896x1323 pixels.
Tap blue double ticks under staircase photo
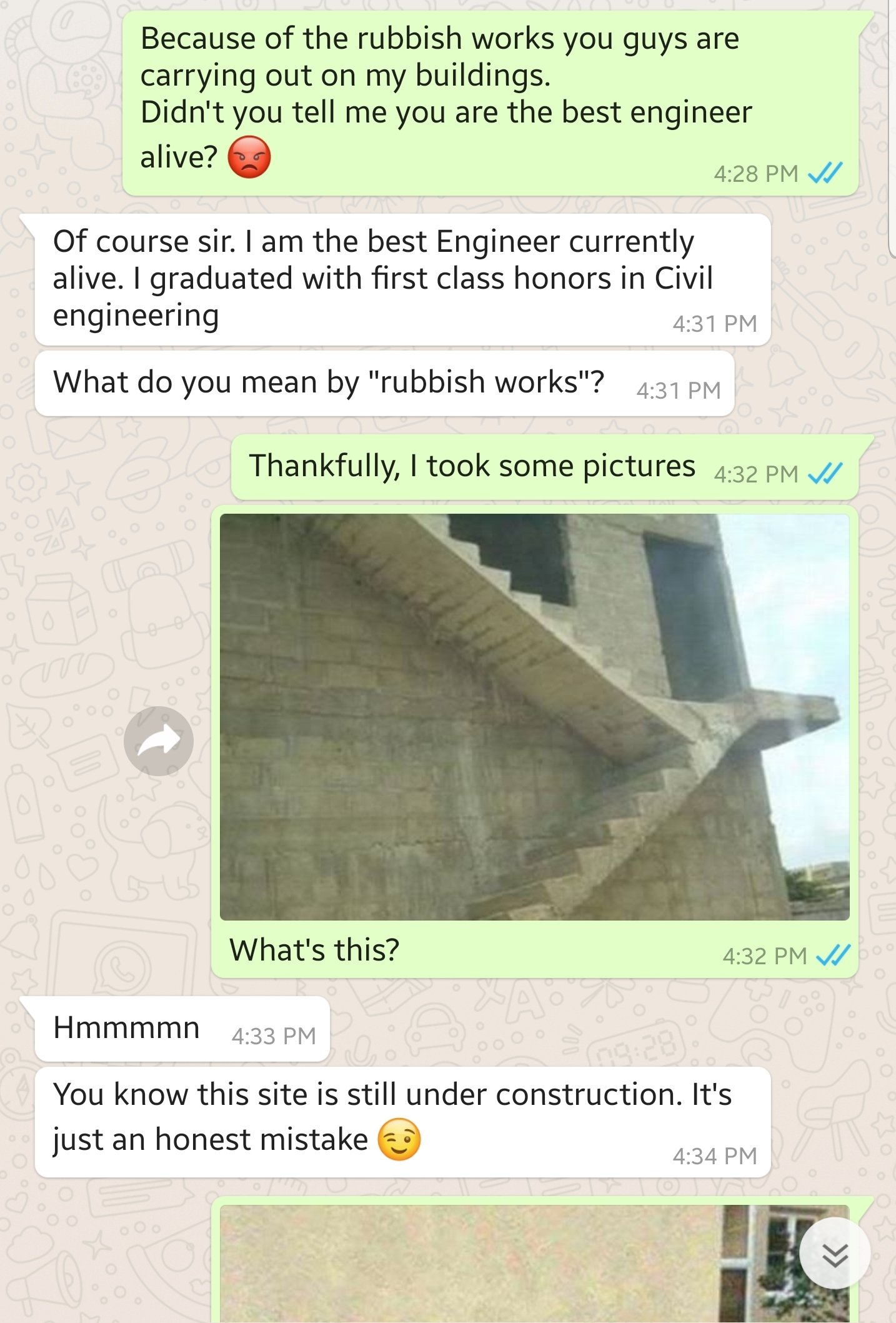[x=834, y=955]
